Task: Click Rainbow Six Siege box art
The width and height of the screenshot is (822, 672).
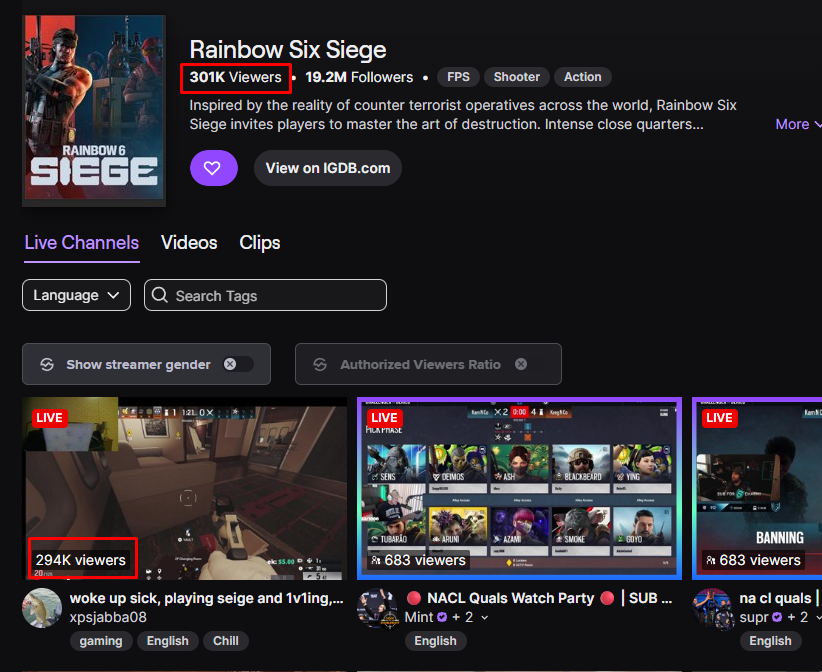Action: click(x=94, y=111)
